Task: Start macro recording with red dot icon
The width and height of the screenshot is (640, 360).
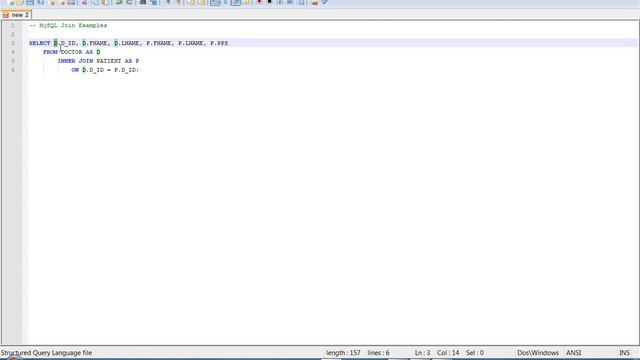Action: [259, 2]
